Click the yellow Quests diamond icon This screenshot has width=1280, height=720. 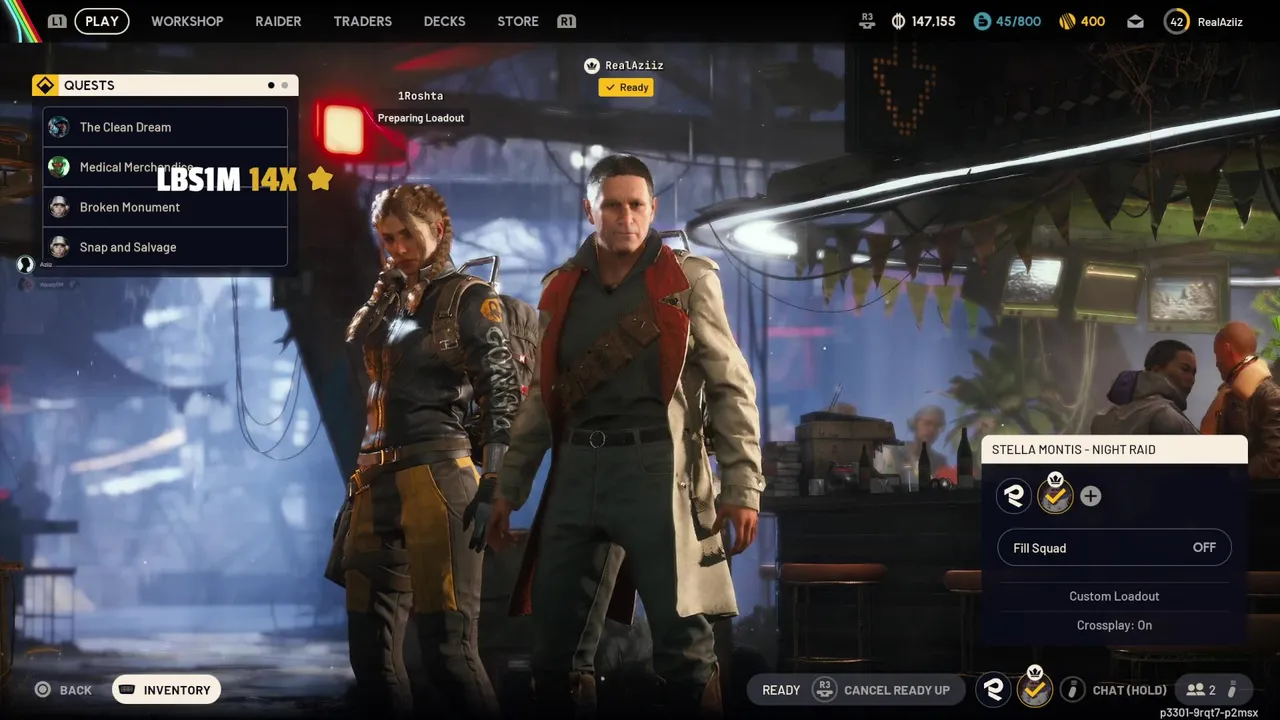click(44, 85)
